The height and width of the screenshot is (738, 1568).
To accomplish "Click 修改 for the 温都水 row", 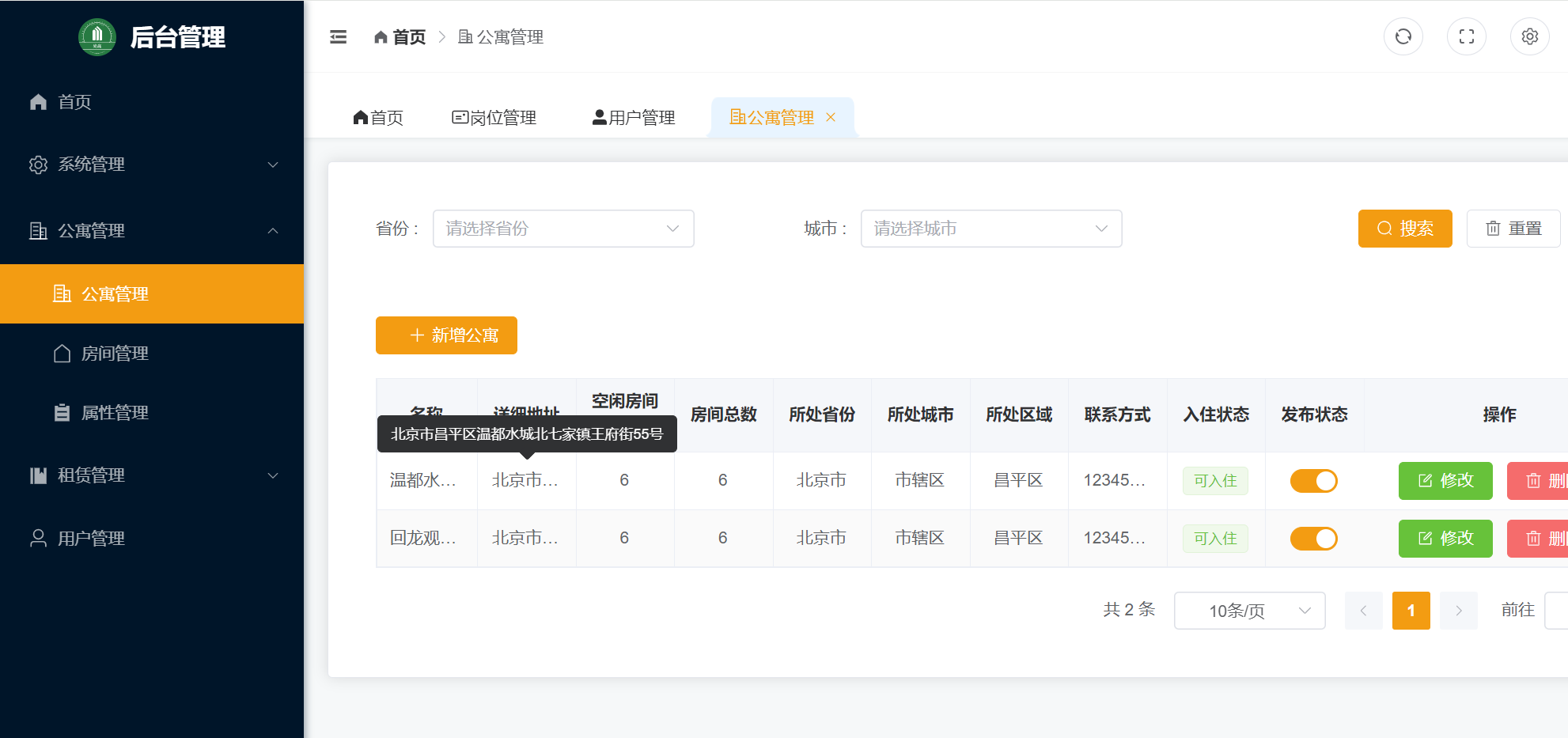I will (x=1445, y=481).
